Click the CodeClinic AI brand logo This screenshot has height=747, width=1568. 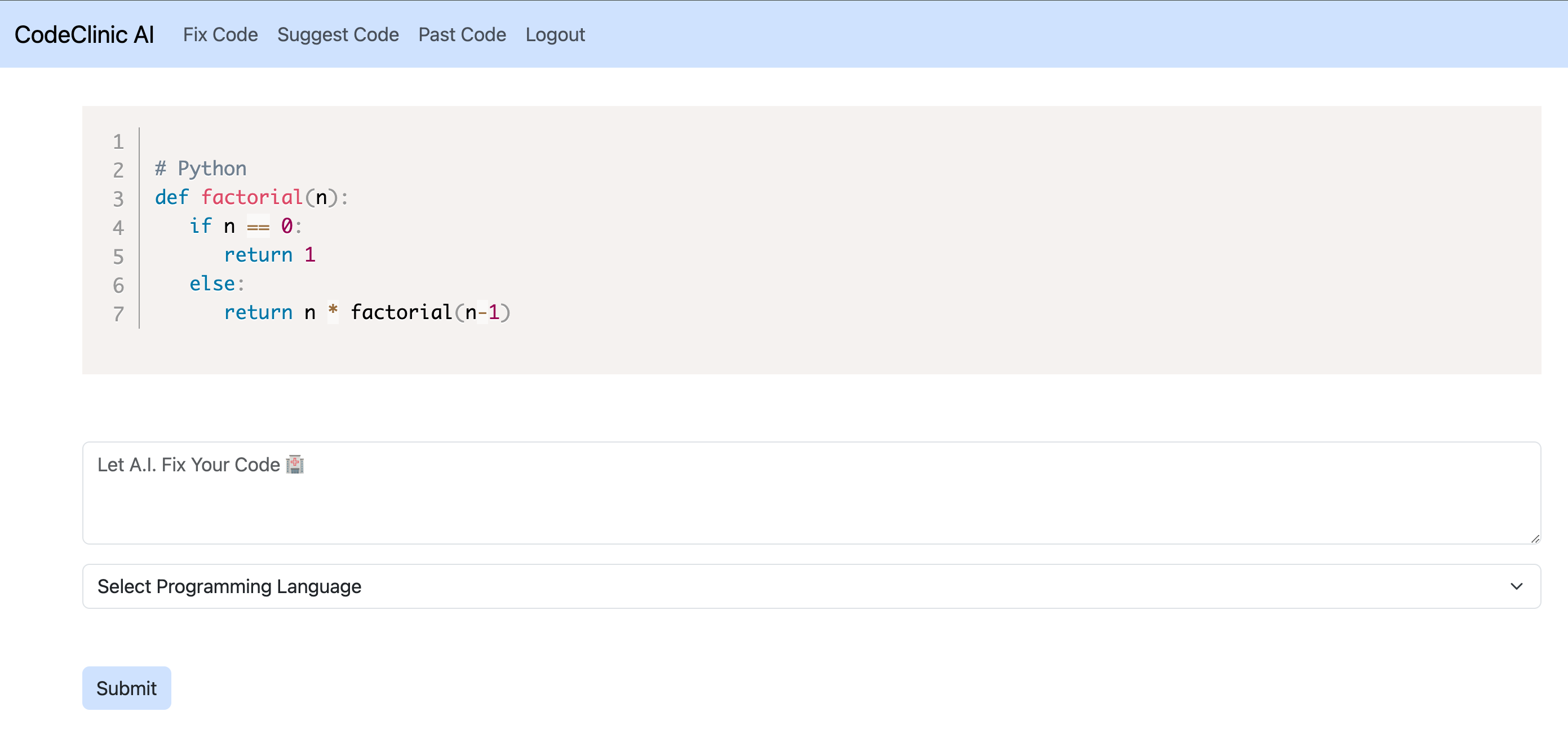coord(84,35)
